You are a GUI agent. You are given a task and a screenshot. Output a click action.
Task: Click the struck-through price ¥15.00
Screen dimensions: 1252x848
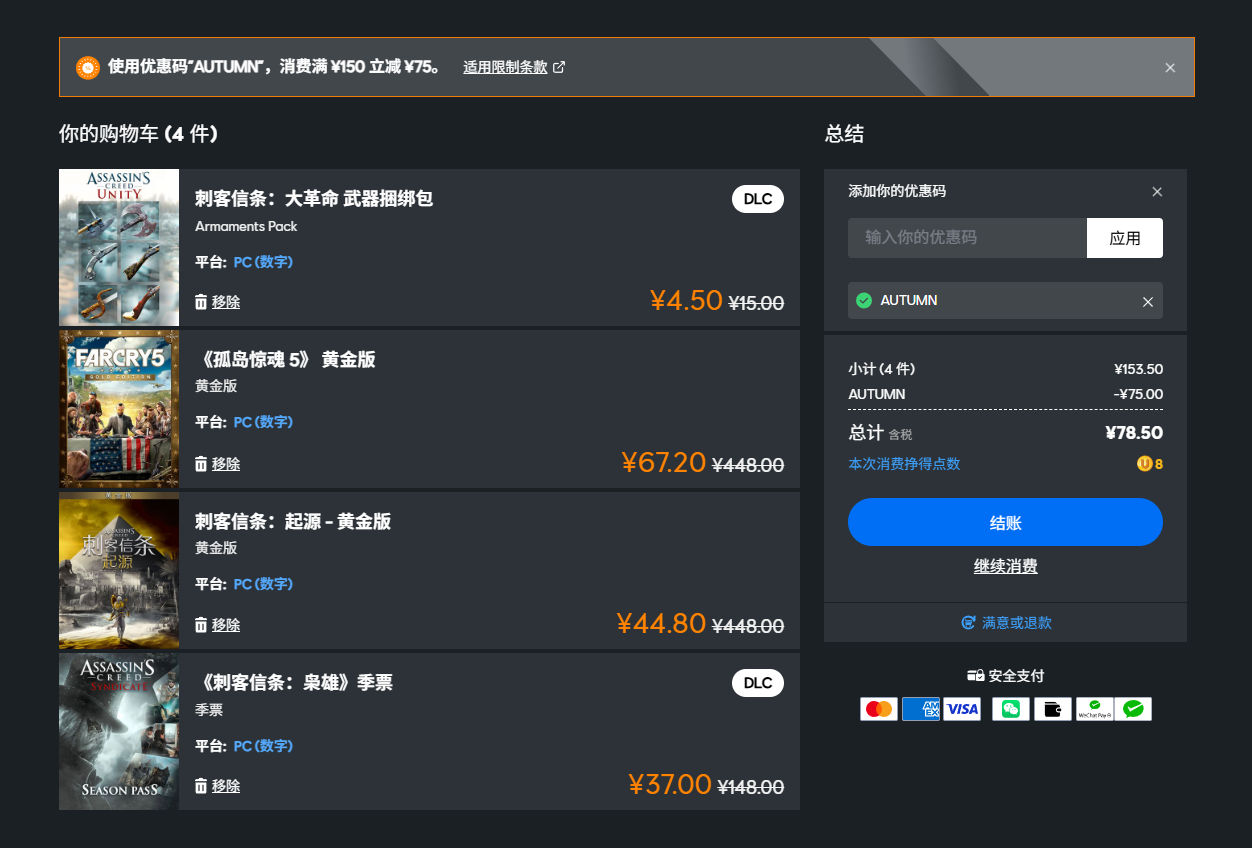coord(756,303)
